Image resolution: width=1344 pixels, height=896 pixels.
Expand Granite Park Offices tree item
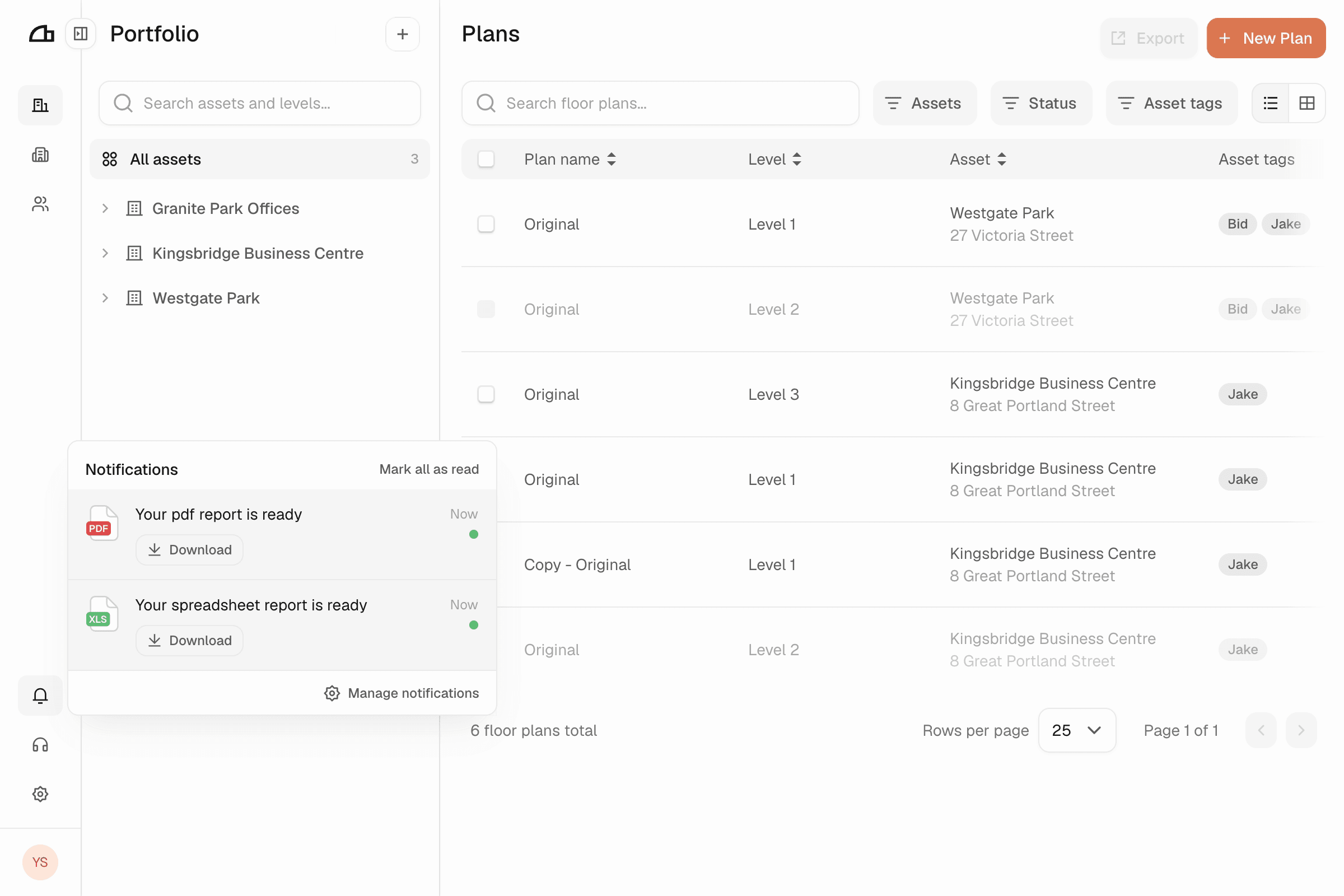click(x=105, y=208)
